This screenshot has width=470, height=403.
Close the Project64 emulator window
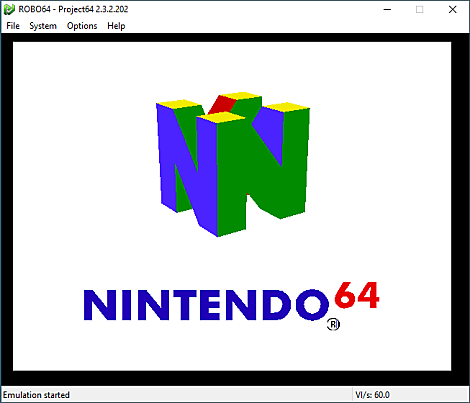[452, 9]
